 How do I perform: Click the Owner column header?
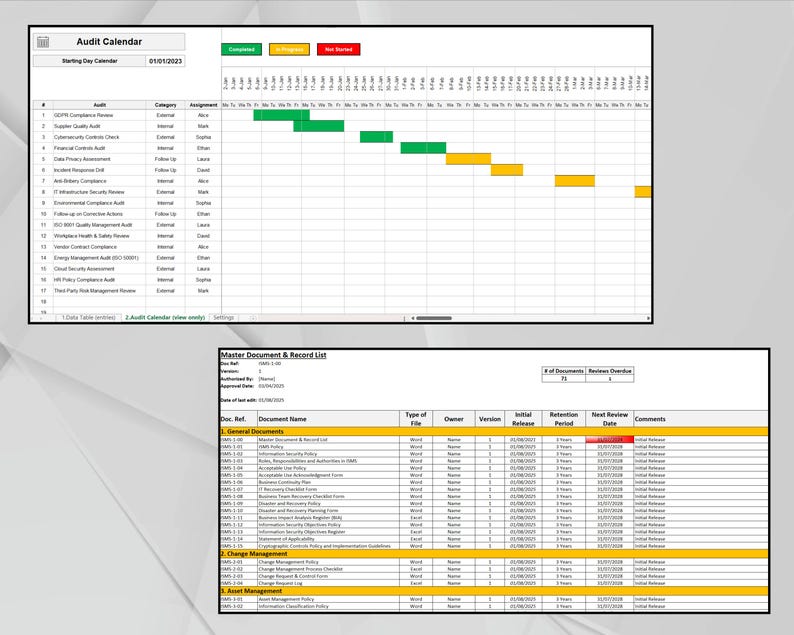tap(454, 419)
